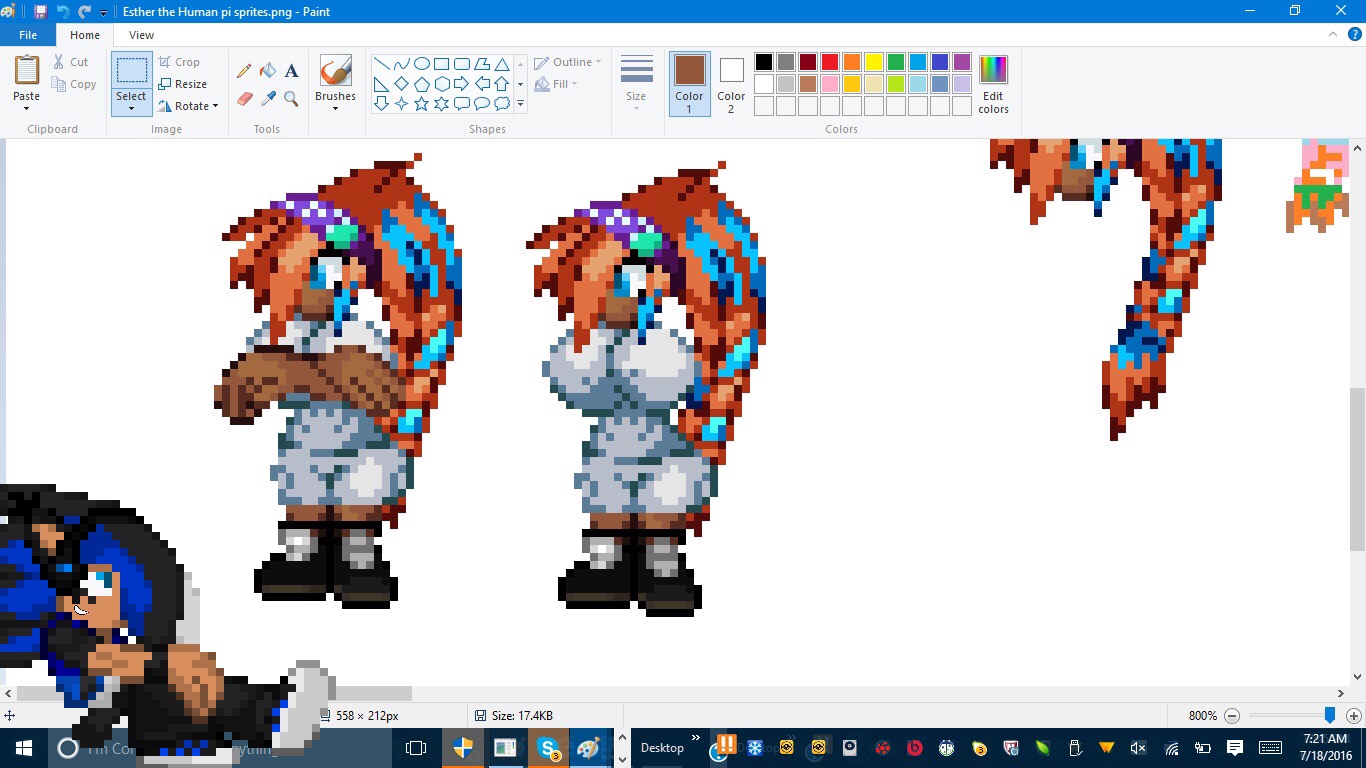Select the rectangular selection tool icon
Image resolution: width=1366 pixels, height=768 pixels.
coord(131,70)
